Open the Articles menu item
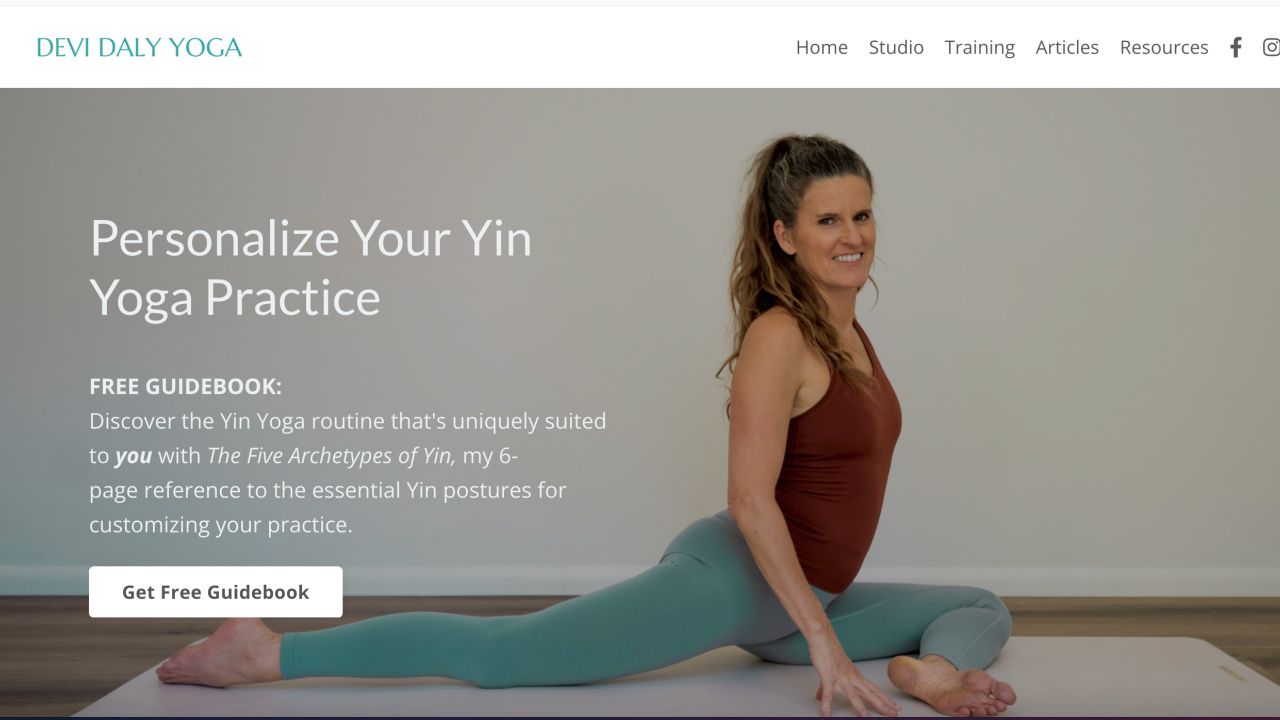The width and height of the screenshot is (1280, 720). (x=1067, y=47)
